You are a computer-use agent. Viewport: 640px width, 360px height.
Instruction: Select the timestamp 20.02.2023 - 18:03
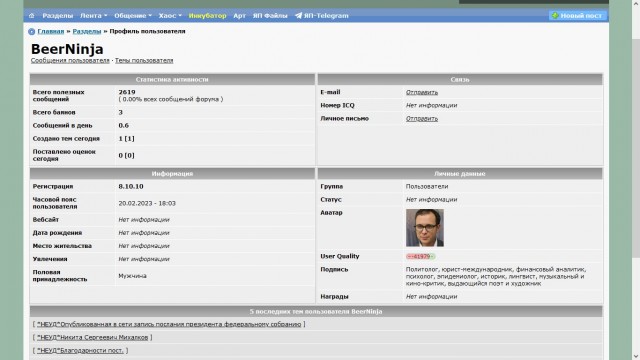pyautogui.click(x=147, y=203)
